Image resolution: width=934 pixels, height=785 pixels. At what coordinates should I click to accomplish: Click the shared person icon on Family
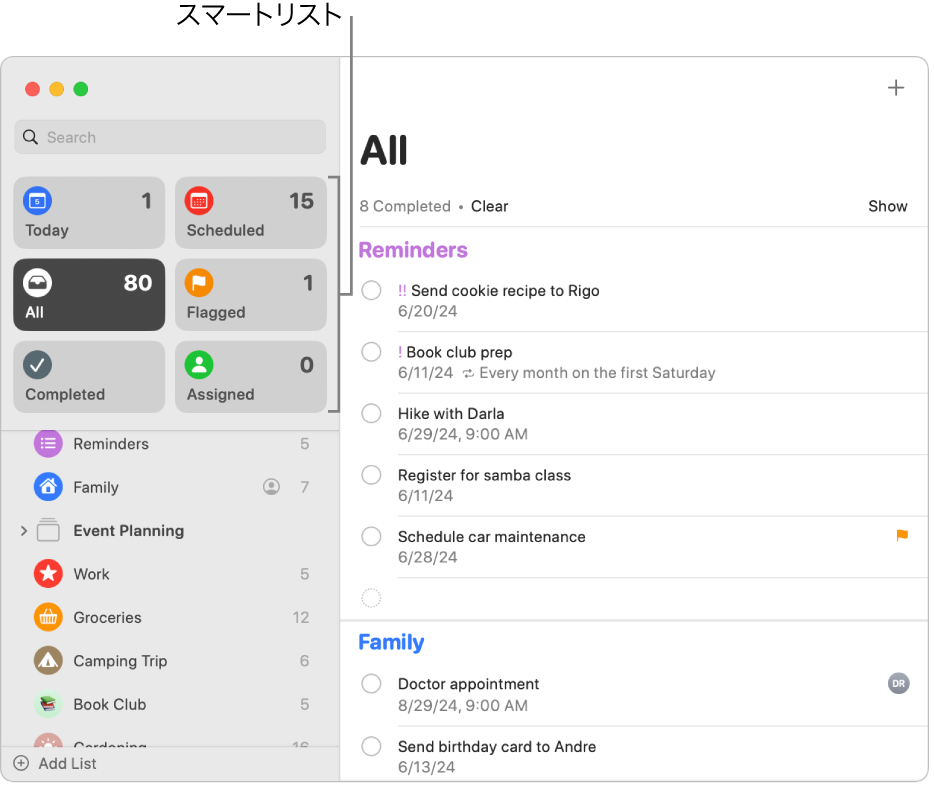[272, 487]
